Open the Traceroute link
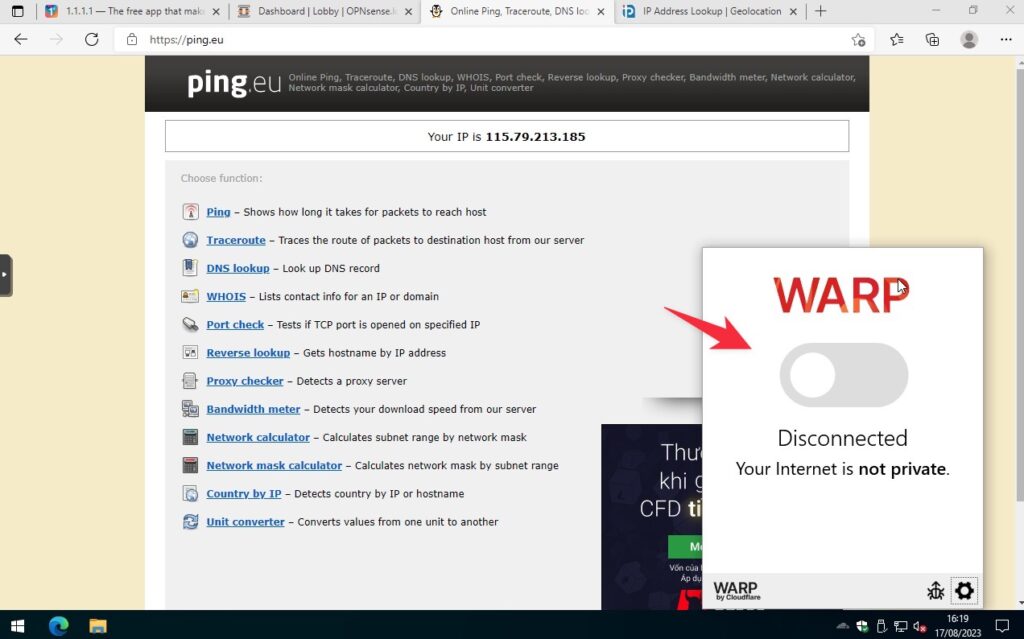1024x639 pixels. (x=236, y=240)
